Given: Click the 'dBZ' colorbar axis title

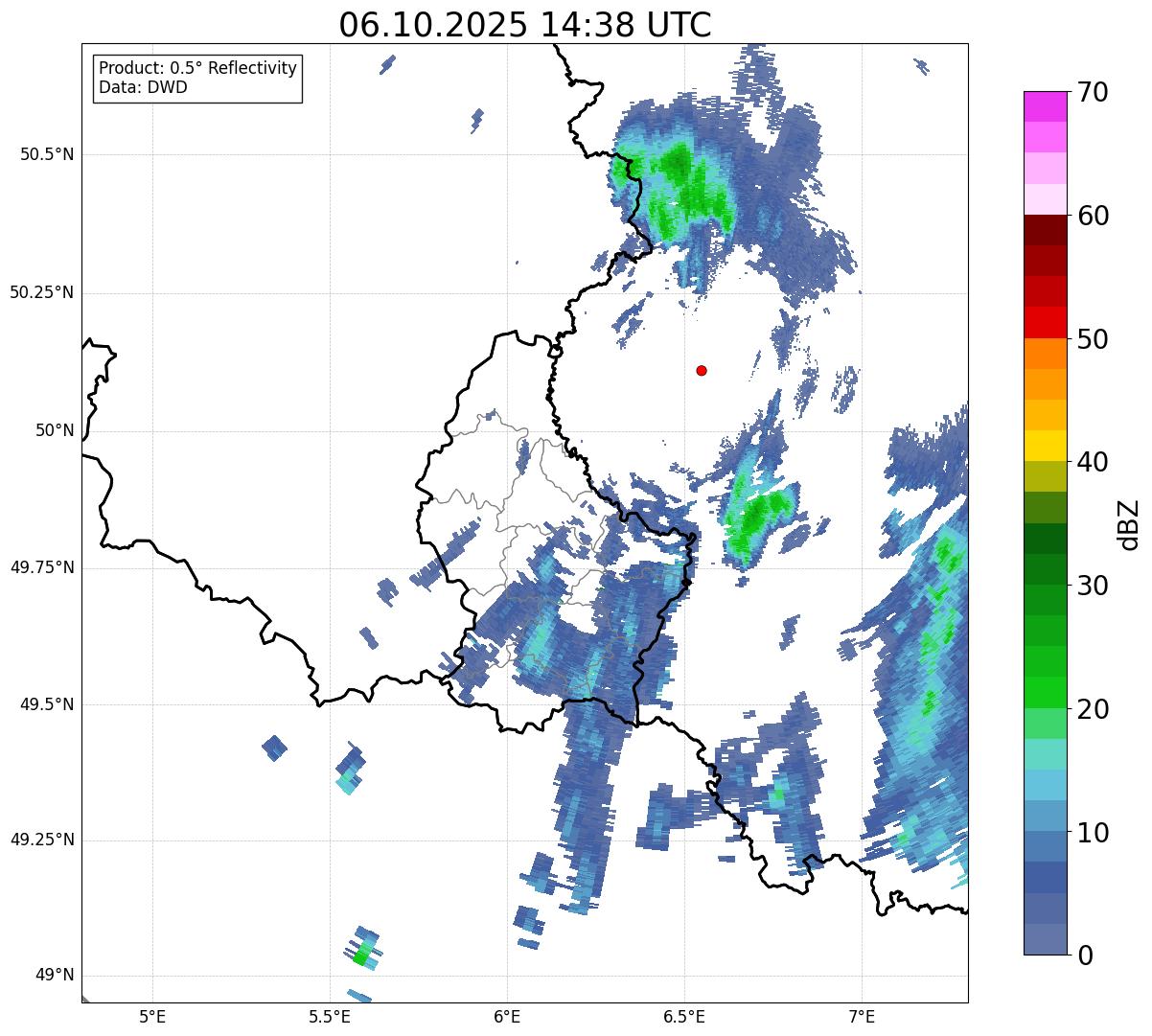Looking at the screenshot, I should (x=1130, y=523).
